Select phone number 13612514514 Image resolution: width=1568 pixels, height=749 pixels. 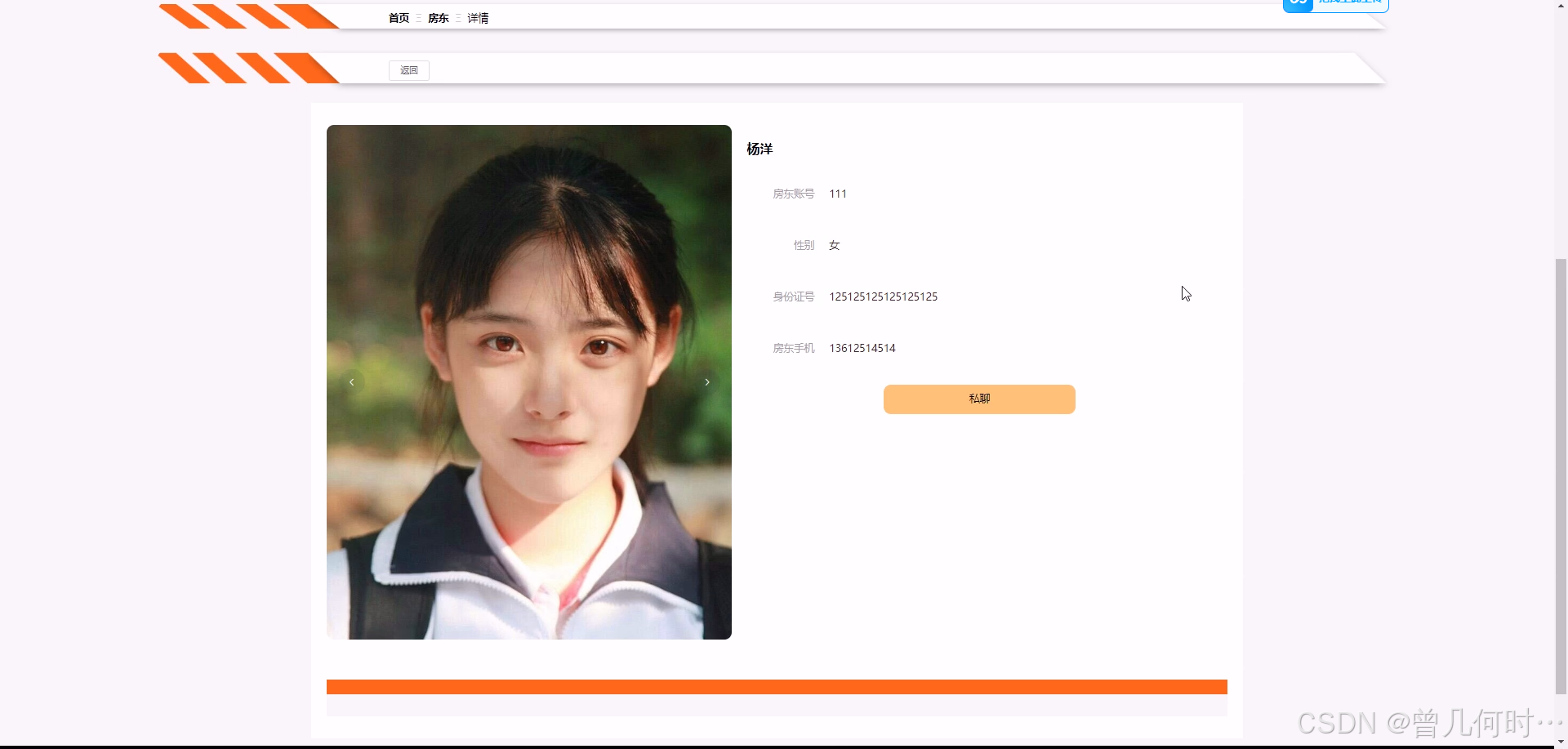coord(862,348)
